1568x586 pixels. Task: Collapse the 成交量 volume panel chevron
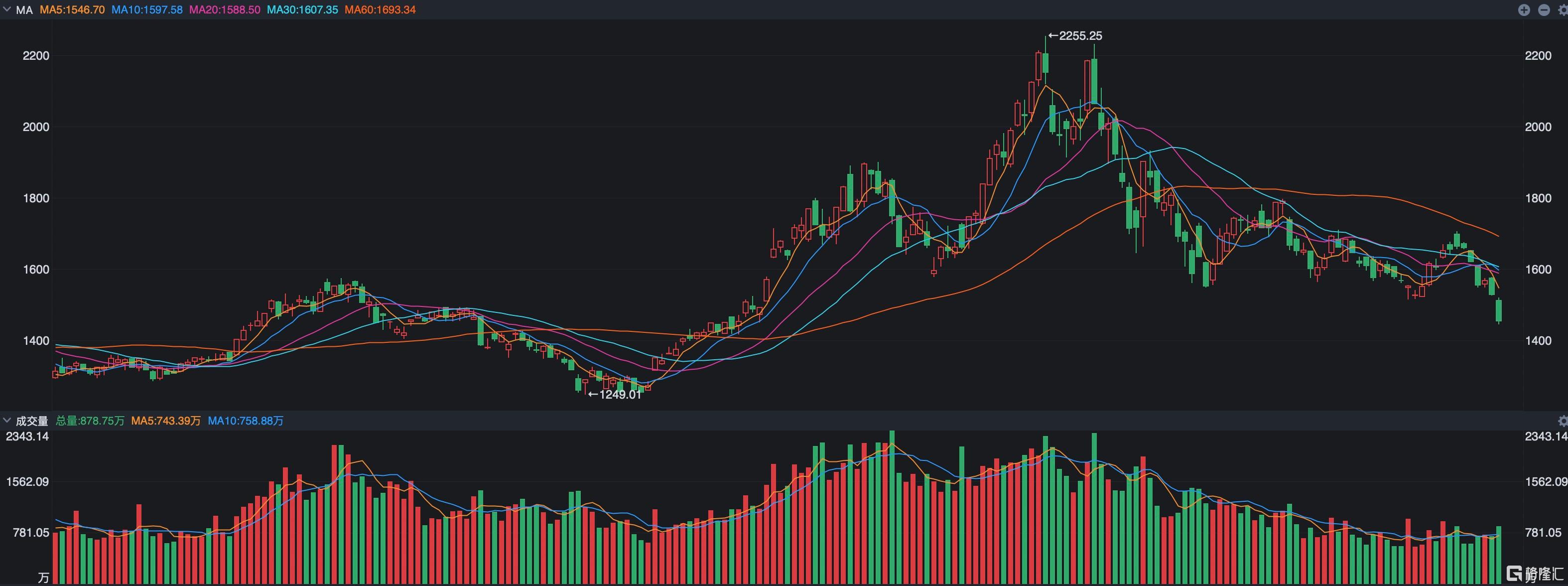coord(7,420)
